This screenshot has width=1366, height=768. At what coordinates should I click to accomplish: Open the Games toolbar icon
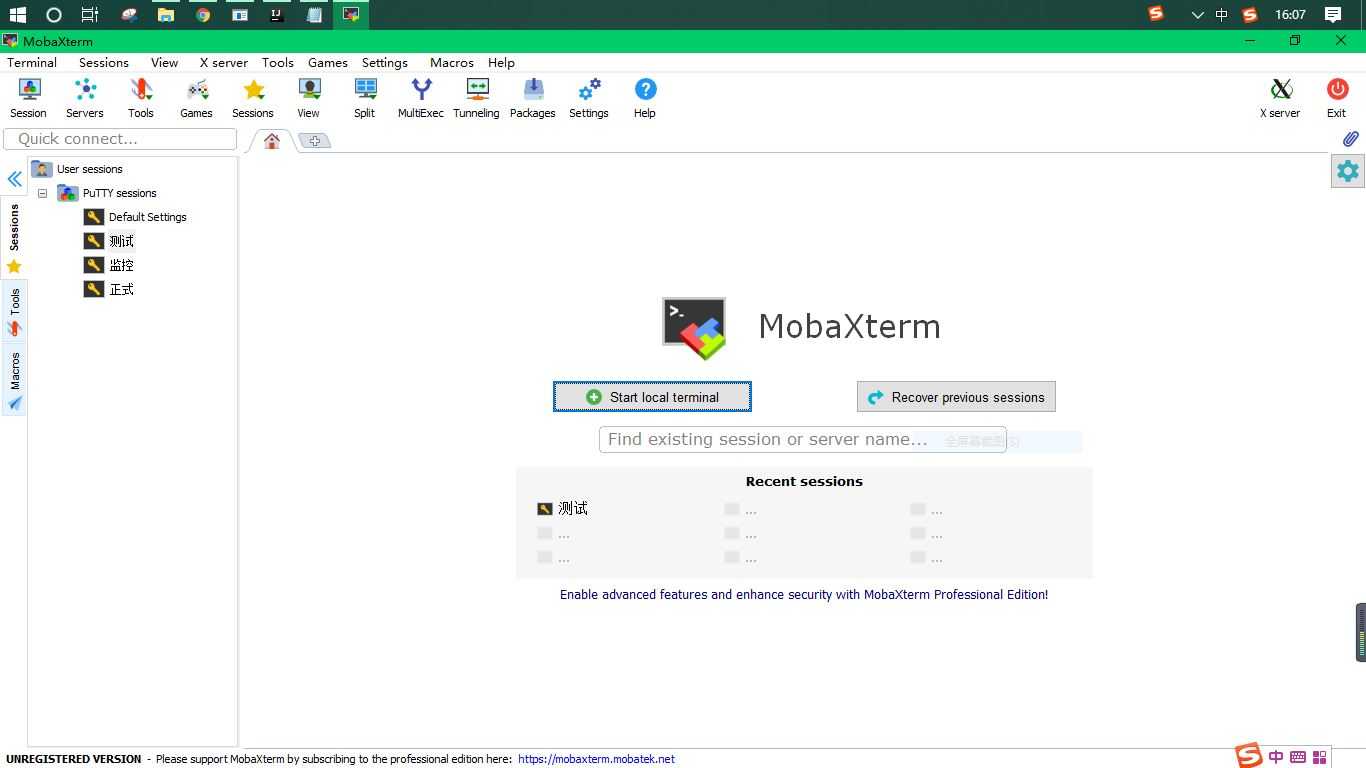click(x=196, y=98)
